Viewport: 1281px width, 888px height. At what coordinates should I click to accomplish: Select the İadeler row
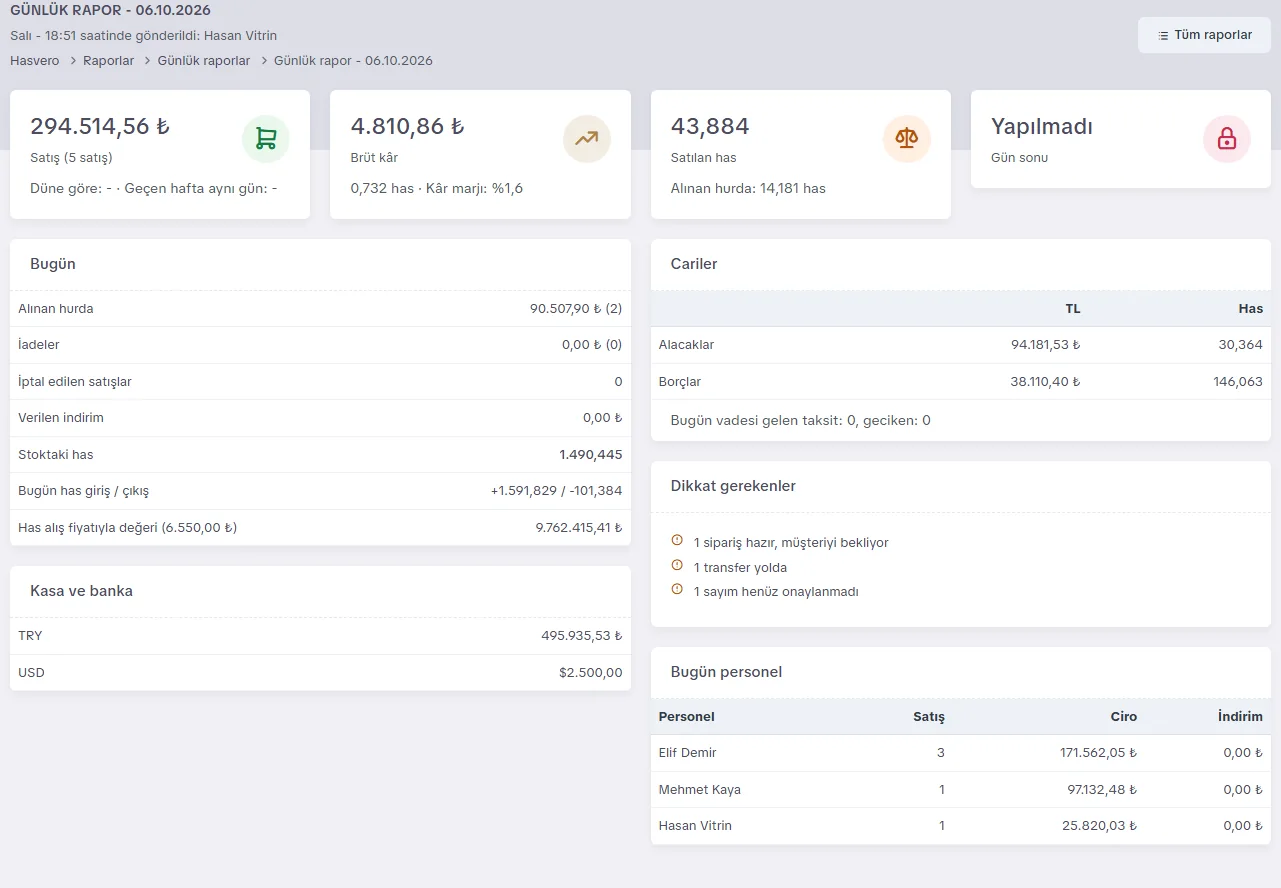320,345
